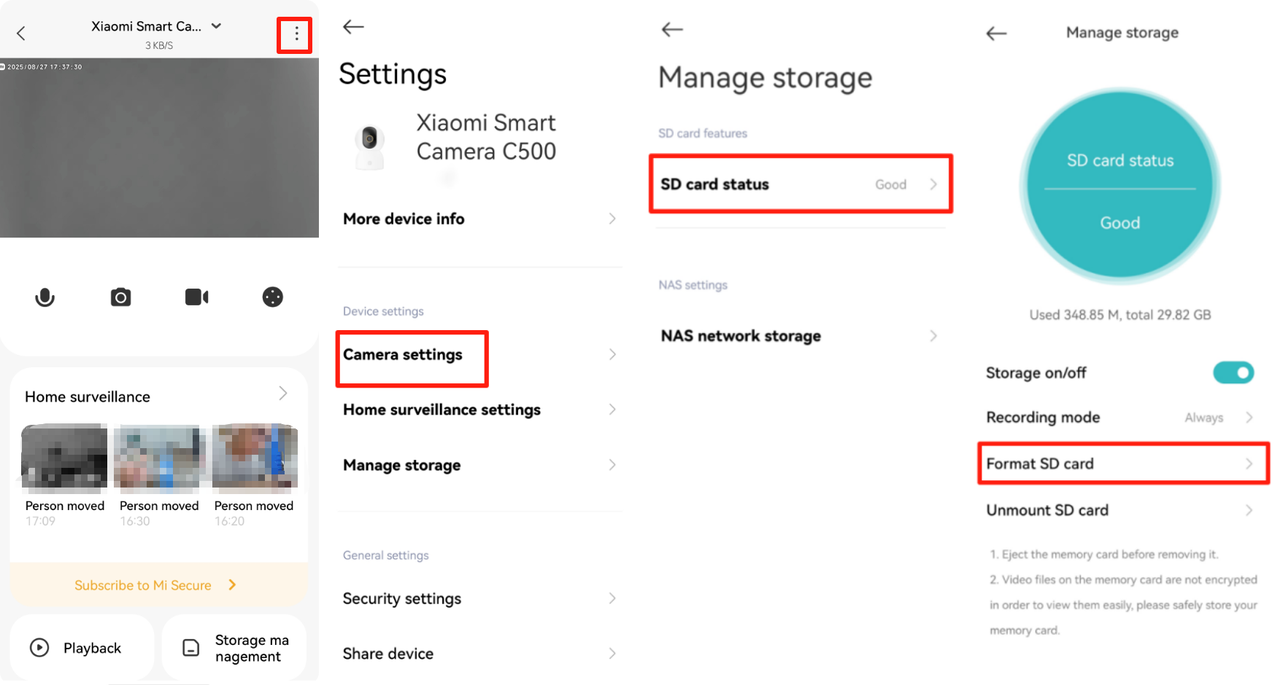
Task: Open Home surveillance settings
Action: [442, 410]
